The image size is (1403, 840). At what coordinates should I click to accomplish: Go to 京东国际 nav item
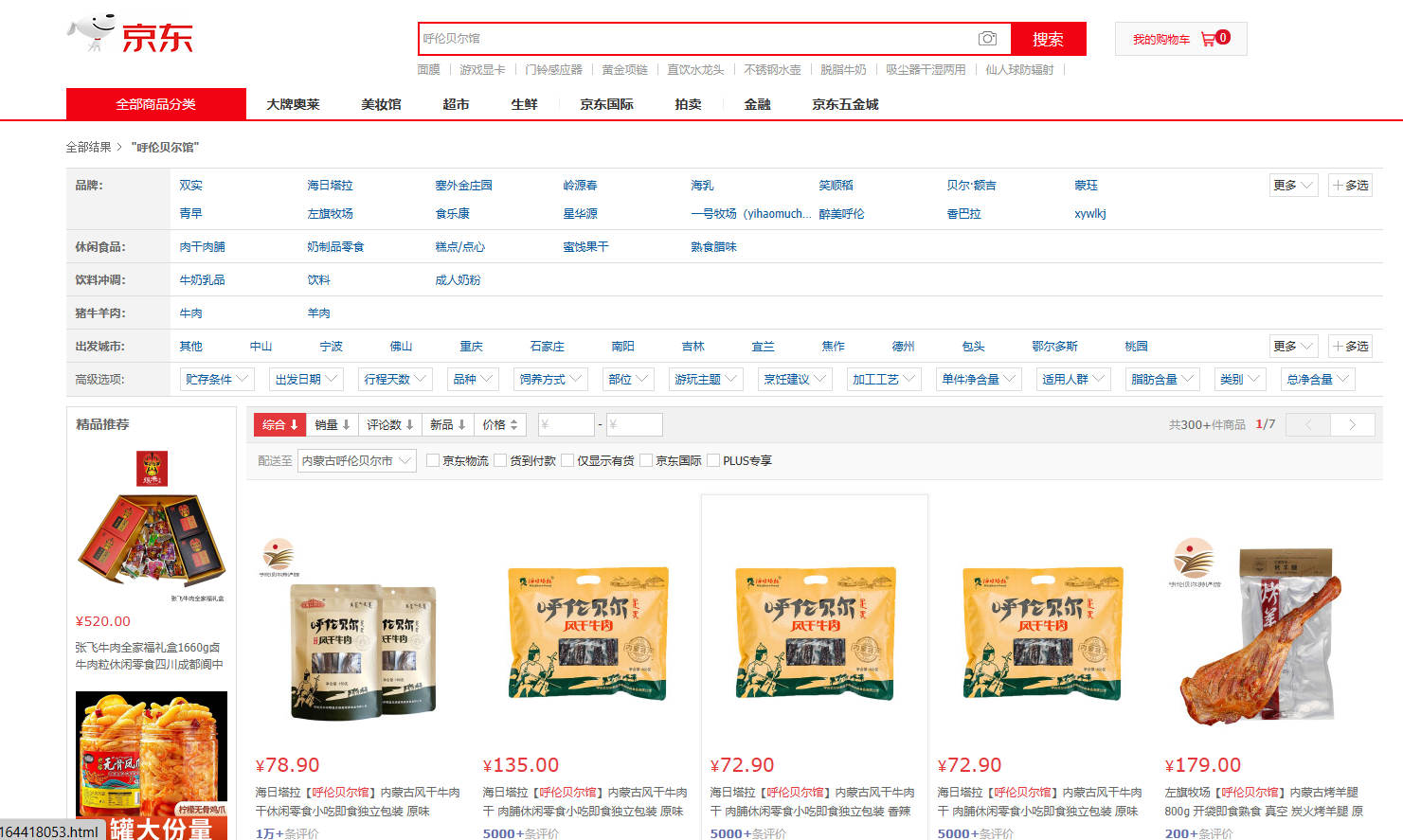[606, 104]
